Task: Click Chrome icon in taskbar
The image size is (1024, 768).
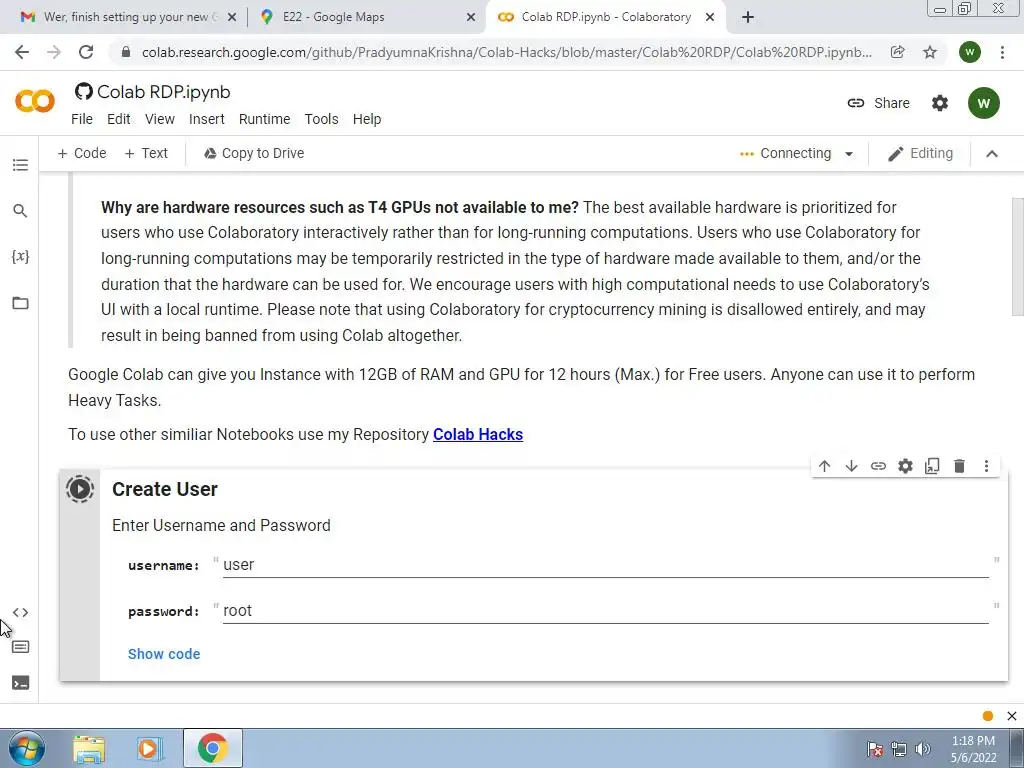Action: click(x=213, y=748)
